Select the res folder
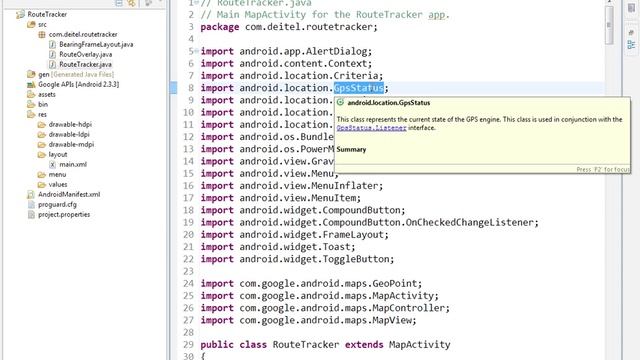Image resolution: width=640 pixels, height=360 pixels. click(x=42, y=114)
